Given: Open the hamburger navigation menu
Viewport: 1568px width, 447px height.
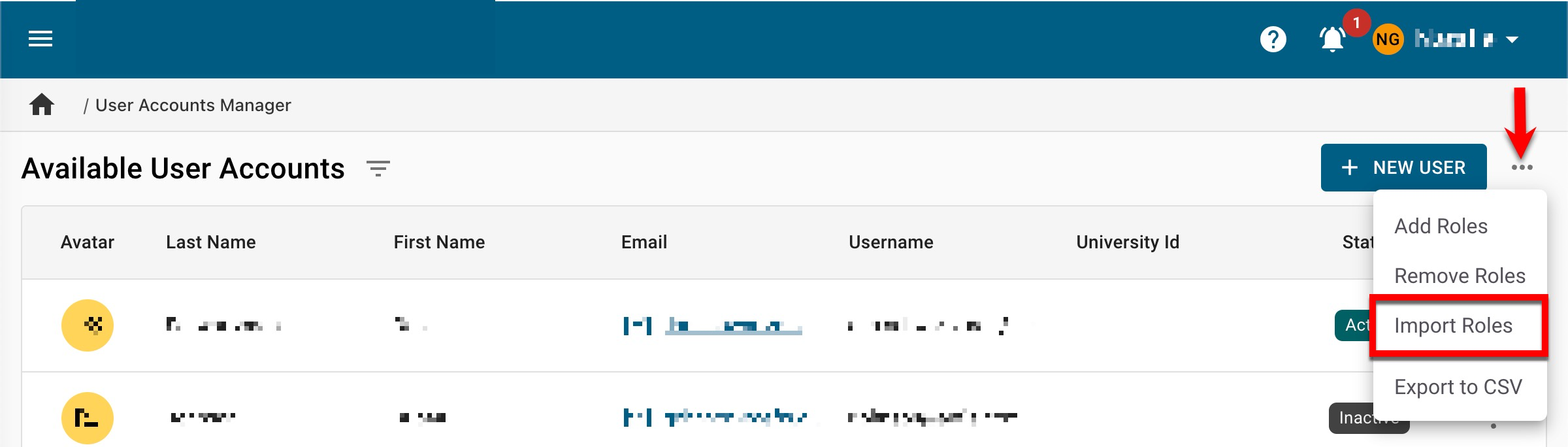Looking at the screenshot, I should pos(41,39).
